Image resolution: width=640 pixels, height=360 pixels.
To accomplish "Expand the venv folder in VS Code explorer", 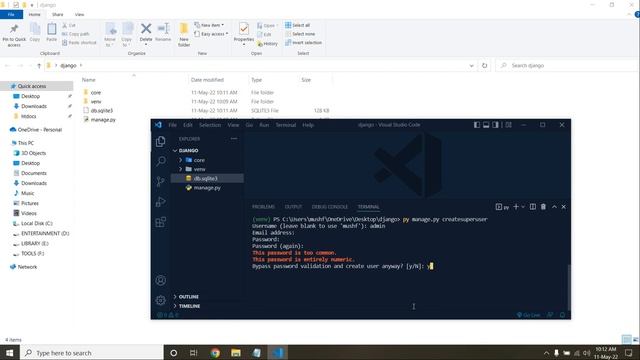I will coord(181,169).
